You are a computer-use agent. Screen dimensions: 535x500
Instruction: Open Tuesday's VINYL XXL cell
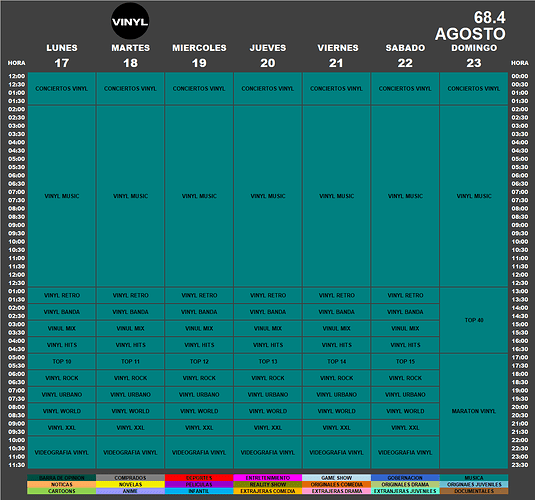tap(130, 428)
